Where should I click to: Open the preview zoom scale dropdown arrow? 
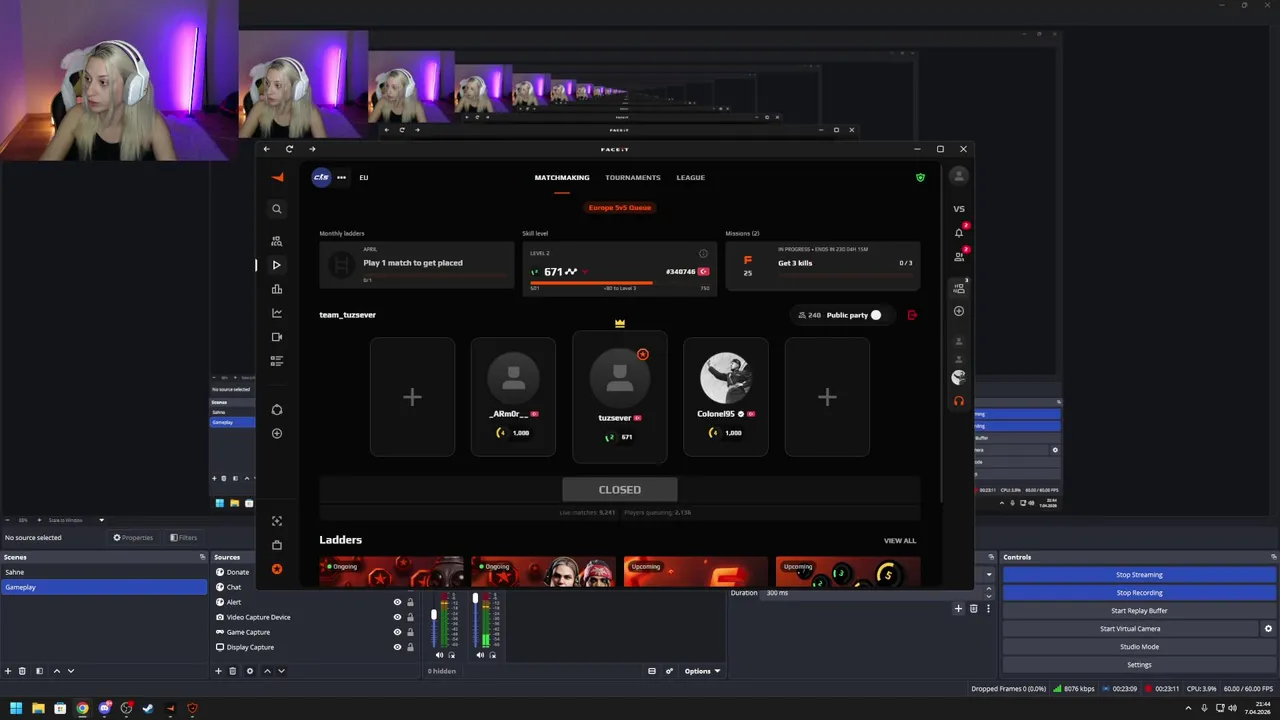click(101, 520)
